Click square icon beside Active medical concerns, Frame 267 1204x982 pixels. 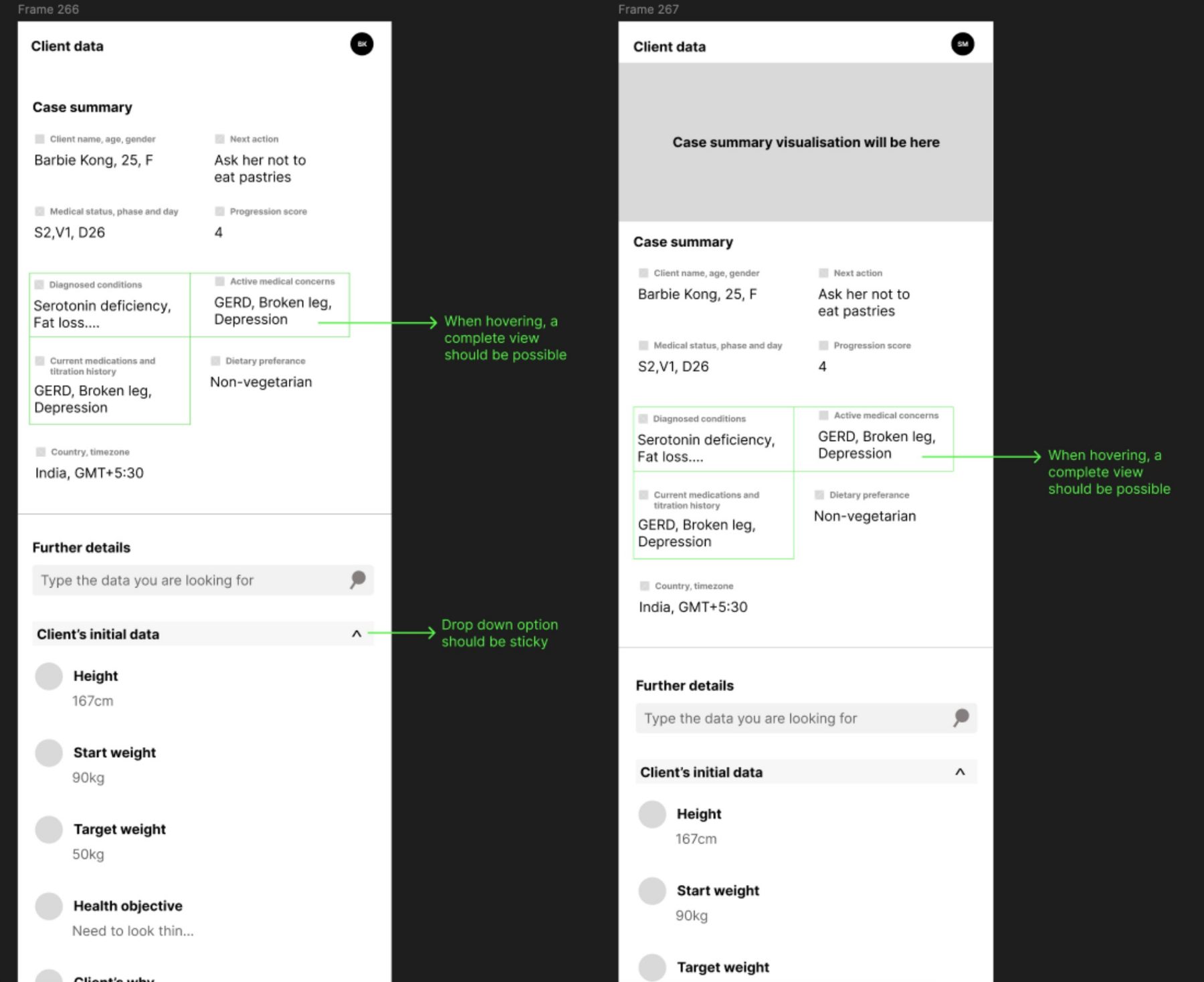pos(823,415)
